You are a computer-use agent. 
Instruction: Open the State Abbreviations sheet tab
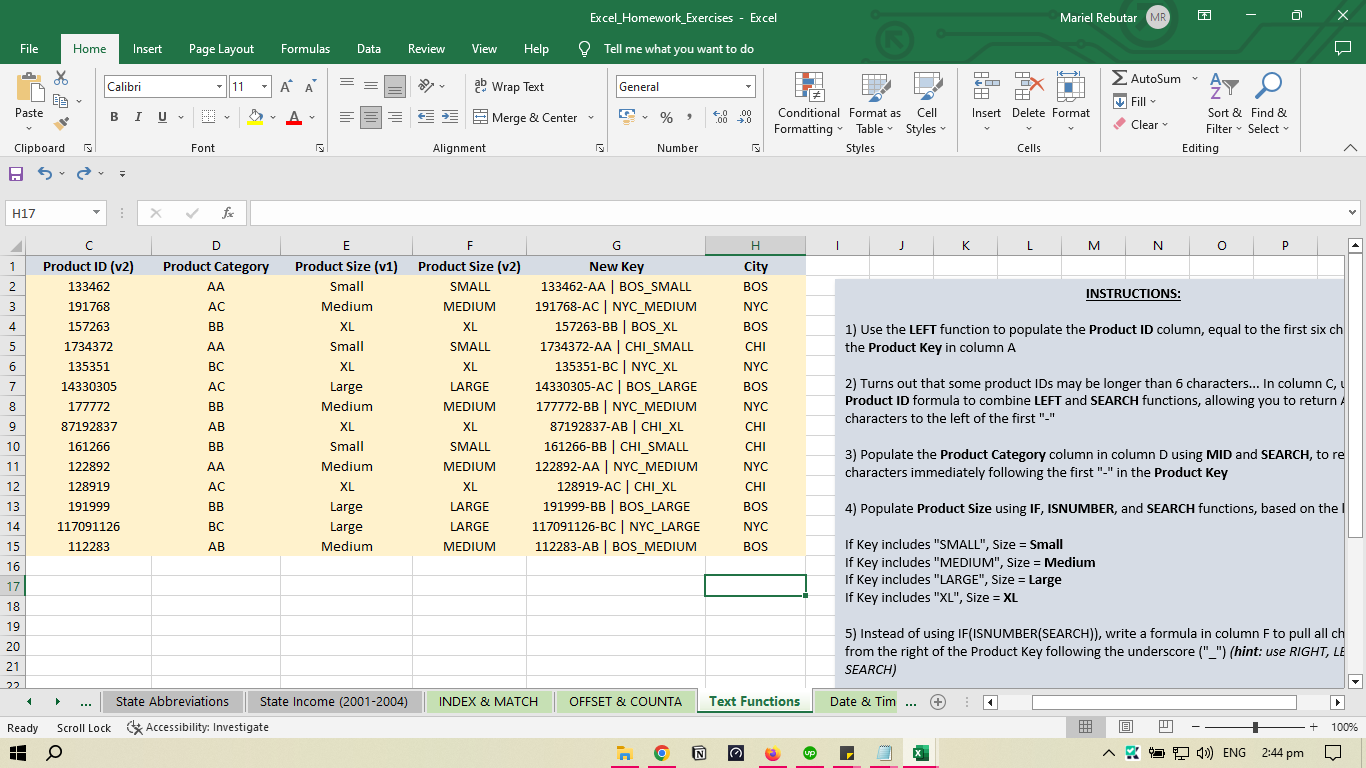172,701
